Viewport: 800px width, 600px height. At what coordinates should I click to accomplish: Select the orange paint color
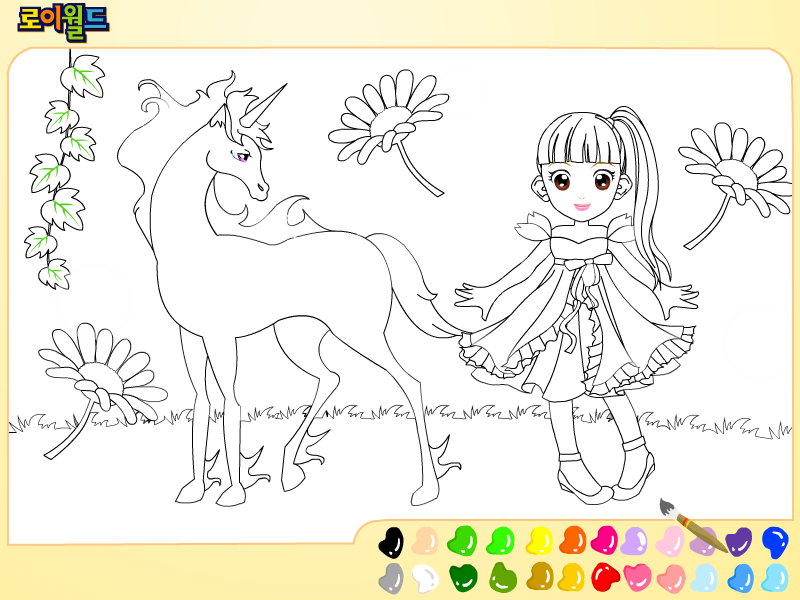[x=572, y=540]
